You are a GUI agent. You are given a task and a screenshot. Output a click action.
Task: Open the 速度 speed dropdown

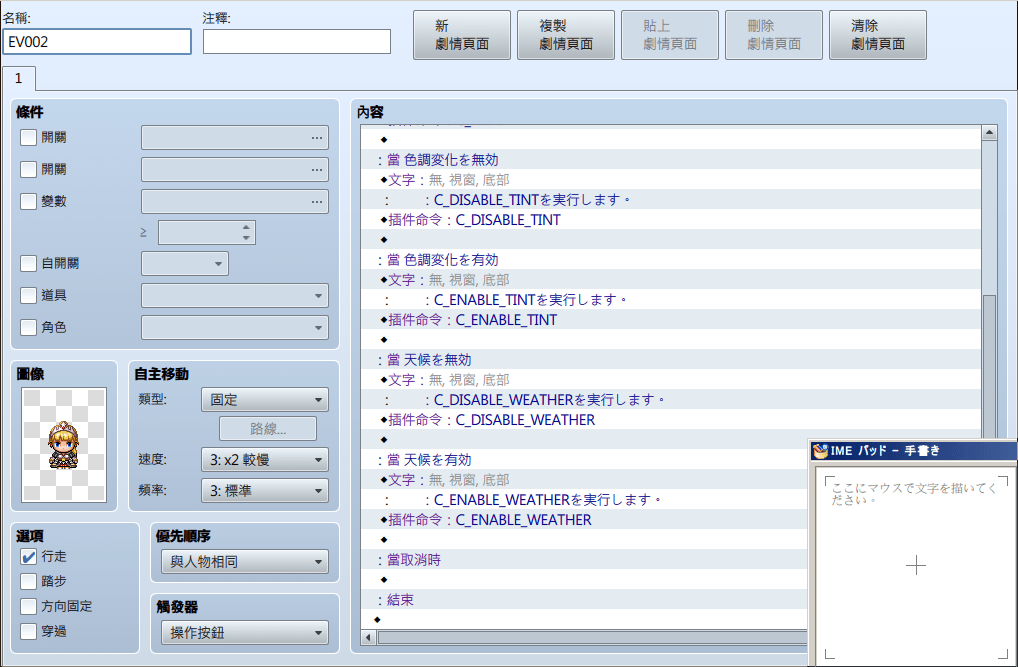[265, 460]
